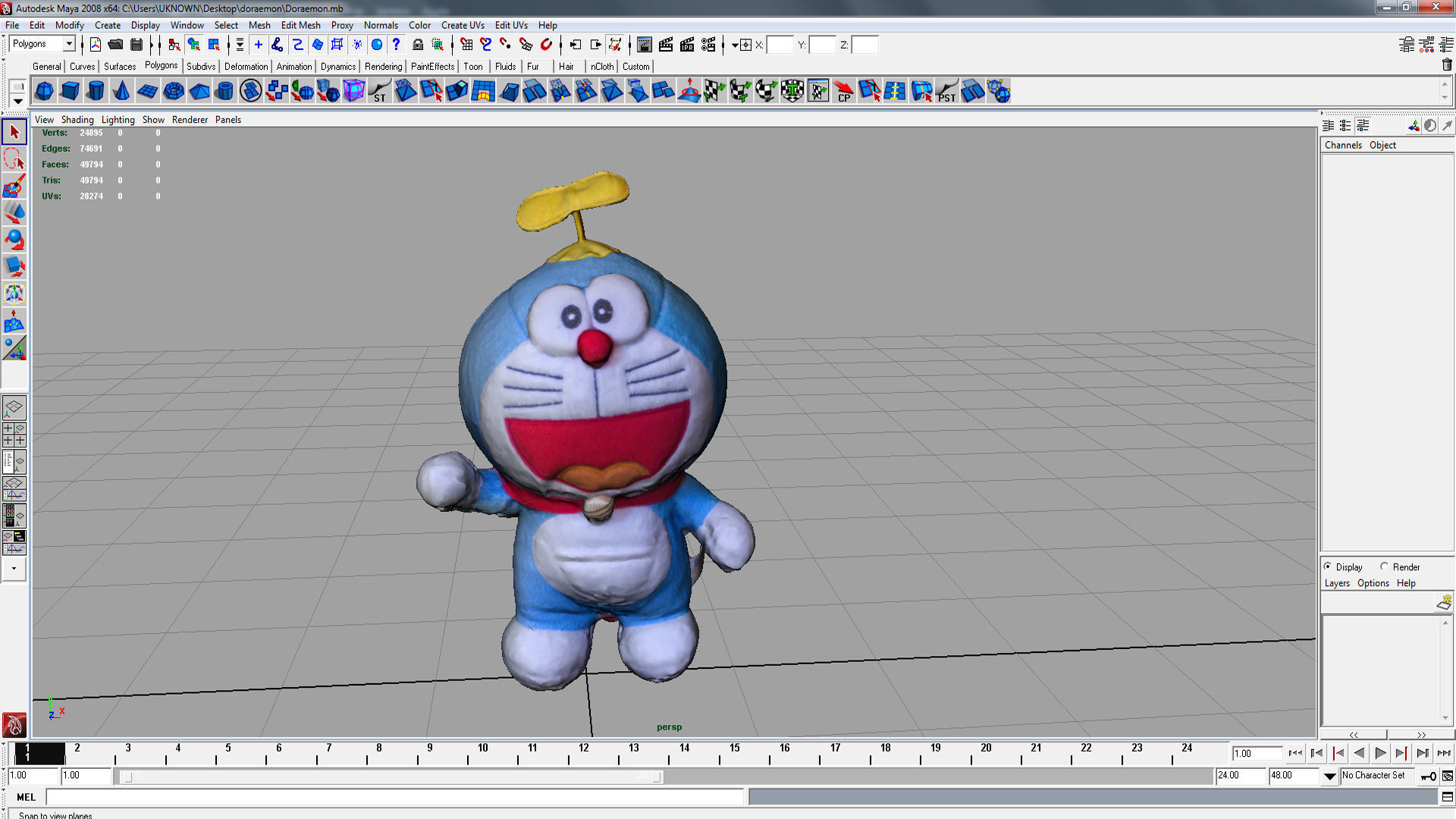Create a polygon pyramid from shelf
Viewport: 1456px width, 819px height.
199,92
